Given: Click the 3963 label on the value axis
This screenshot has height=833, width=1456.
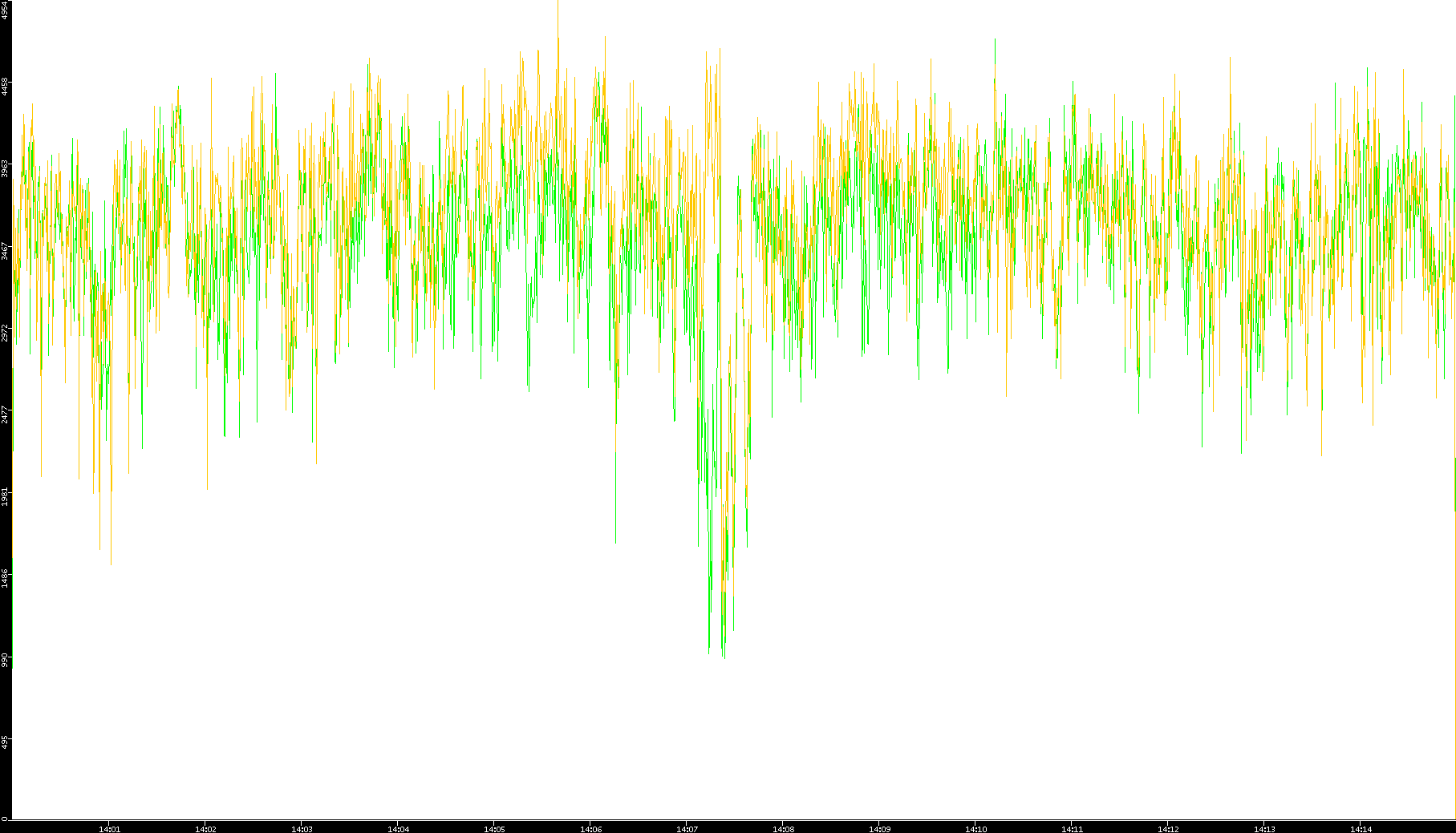Looking at the screenshot, I should pyautogui.click(x=5, y=168).
